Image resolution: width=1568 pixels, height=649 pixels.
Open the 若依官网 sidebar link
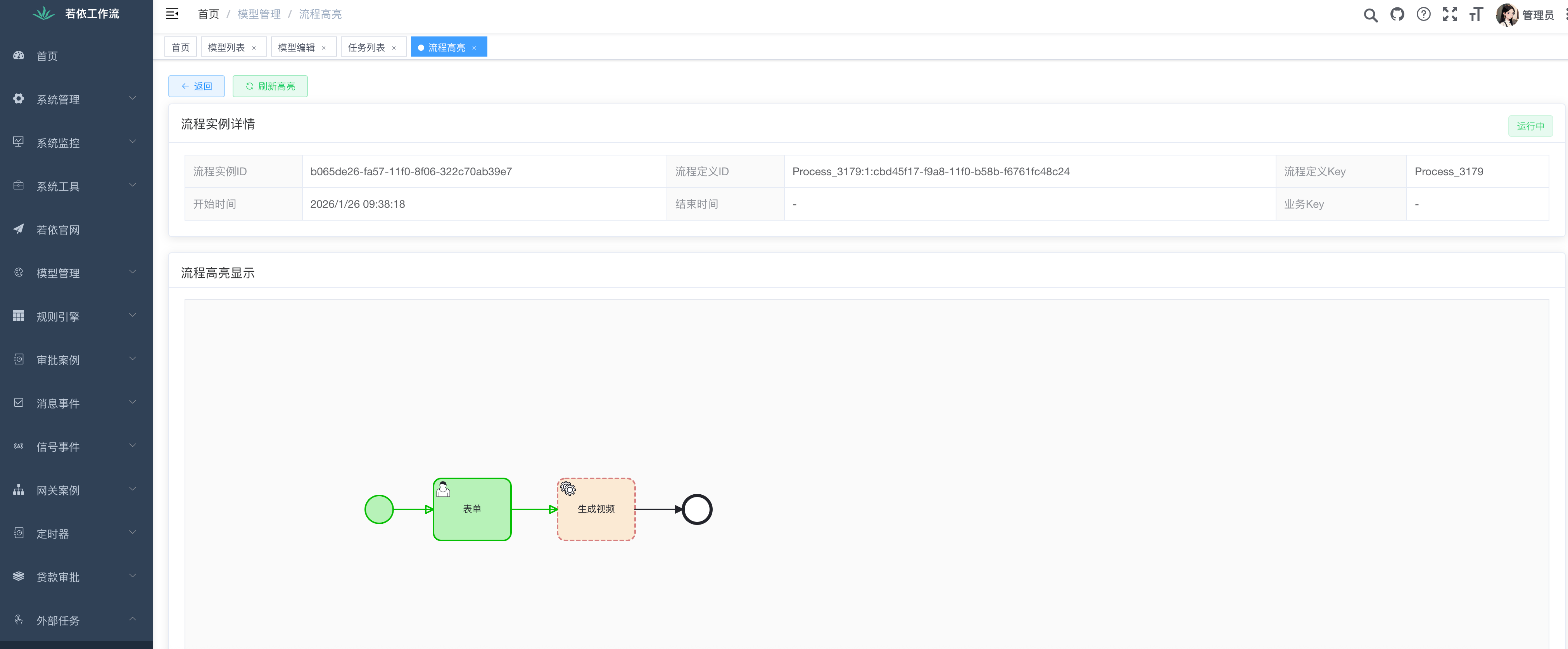click(x=76, y=230)
